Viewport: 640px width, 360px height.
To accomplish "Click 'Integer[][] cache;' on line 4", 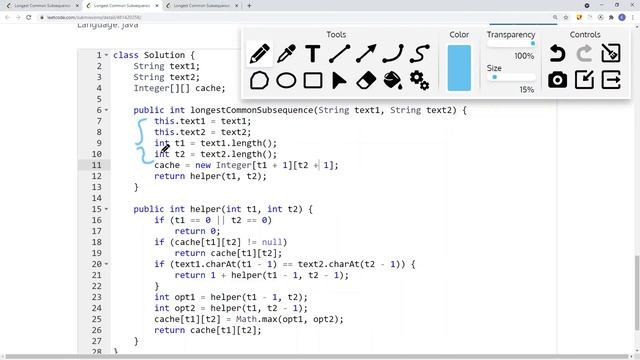I will [179, 88].
